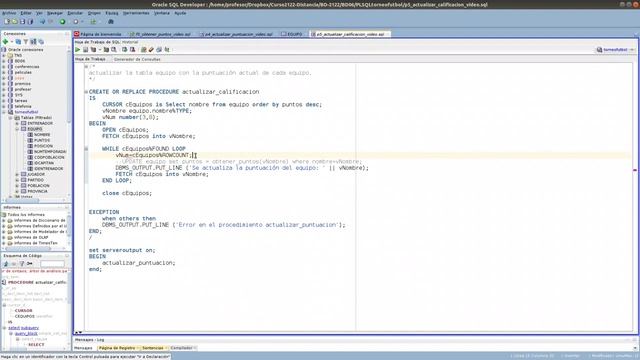
Task: Click the search field in Esquema de Código
Action: coord(52,264)
